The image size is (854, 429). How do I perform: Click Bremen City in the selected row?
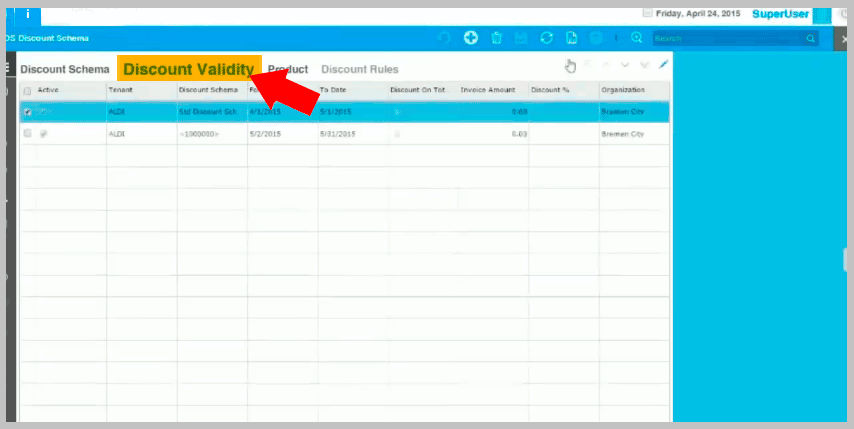coord(635,112)
